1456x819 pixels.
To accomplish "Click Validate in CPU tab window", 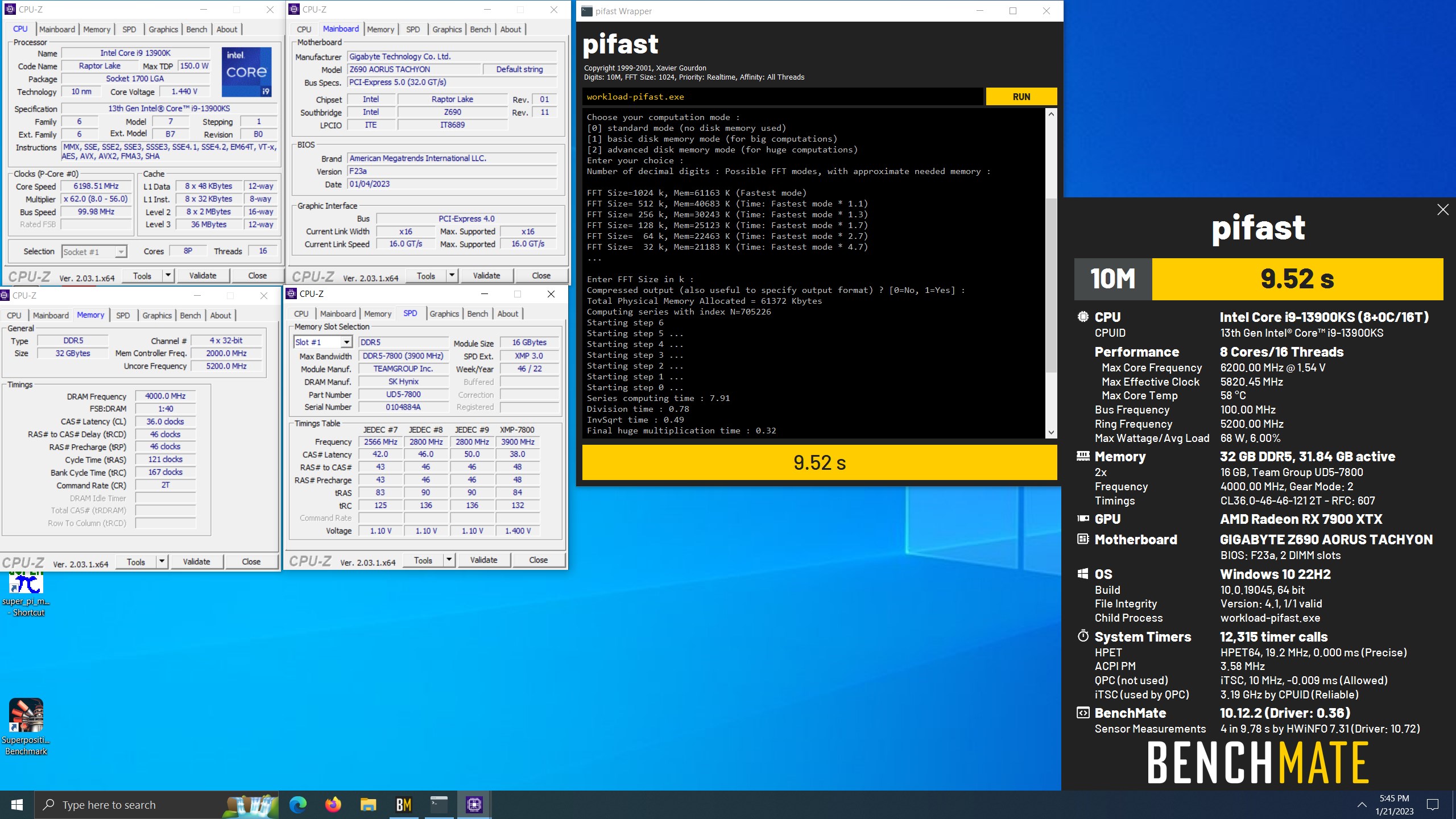I will [202, 275].
